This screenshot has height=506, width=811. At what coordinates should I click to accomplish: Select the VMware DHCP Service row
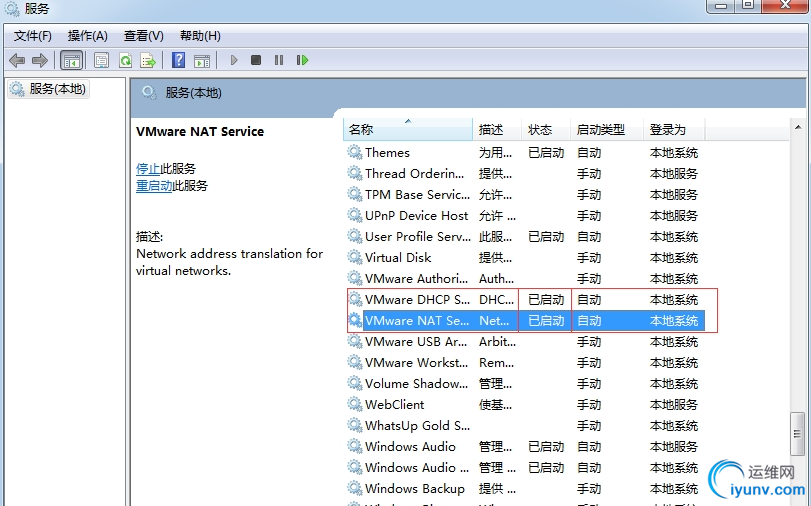tap(525, 300)
